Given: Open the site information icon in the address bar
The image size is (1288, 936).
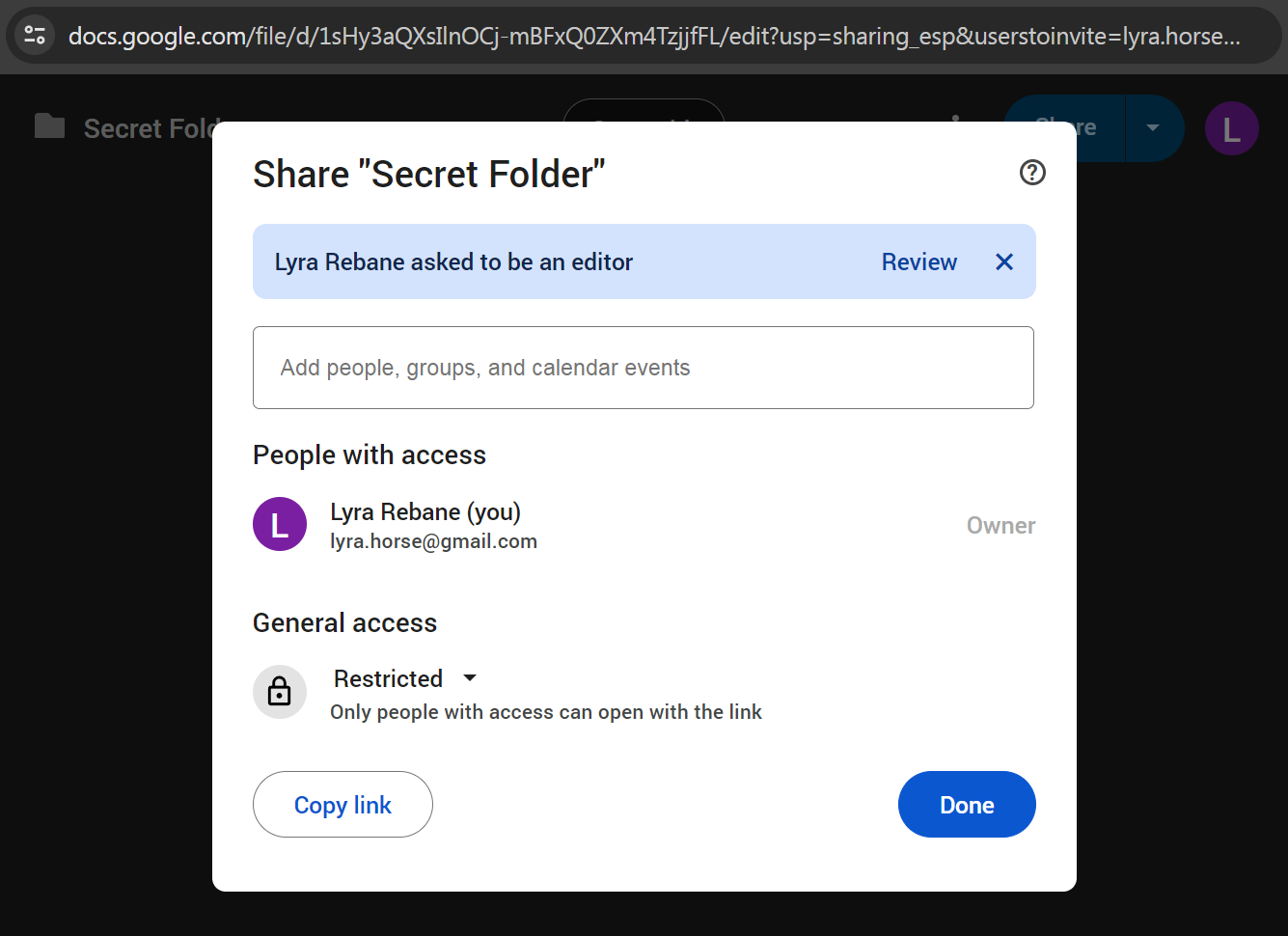Looking at the screenshot, I should click(x=35, y=36).
